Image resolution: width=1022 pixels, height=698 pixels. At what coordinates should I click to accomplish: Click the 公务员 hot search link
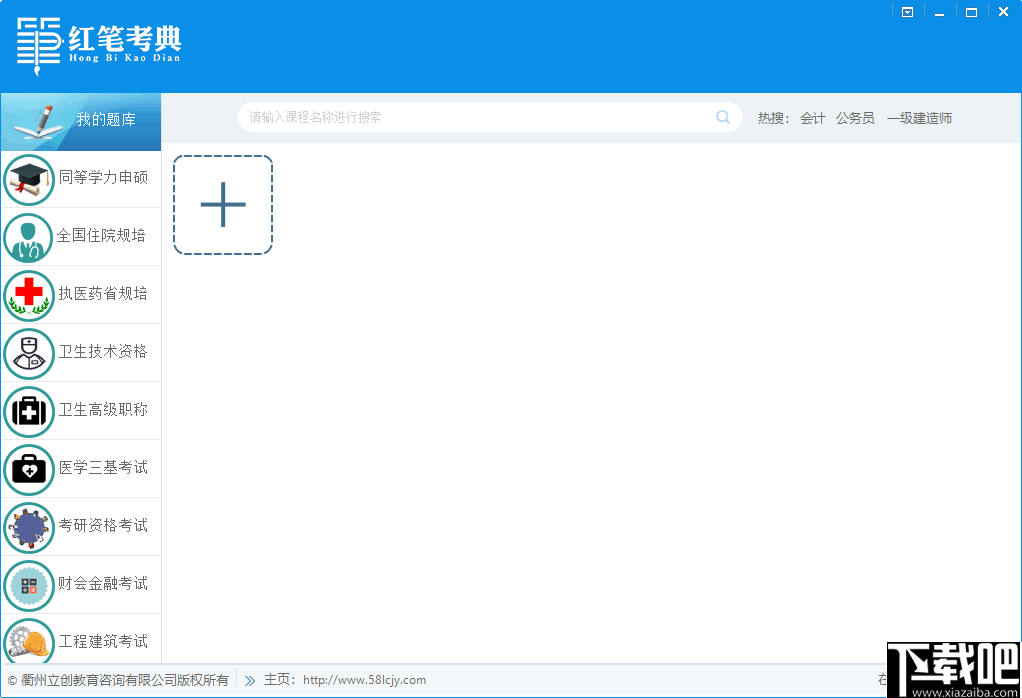[854, 117]
